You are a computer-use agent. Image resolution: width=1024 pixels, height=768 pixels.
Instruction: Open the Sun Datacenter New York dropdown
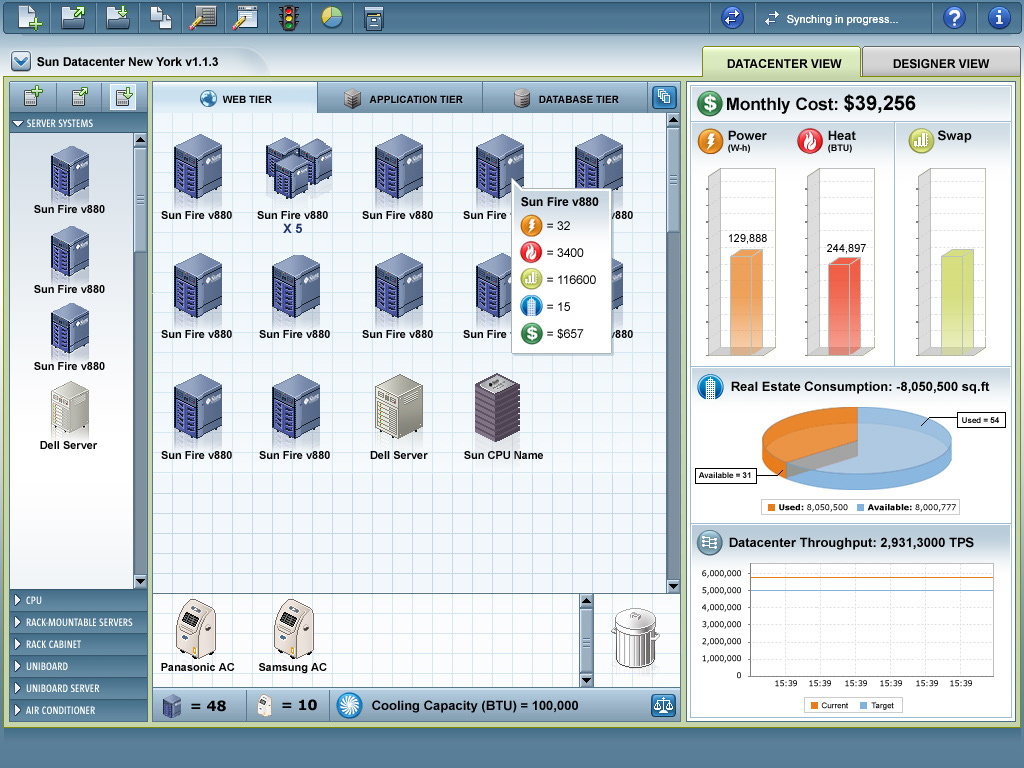[21, 61]
